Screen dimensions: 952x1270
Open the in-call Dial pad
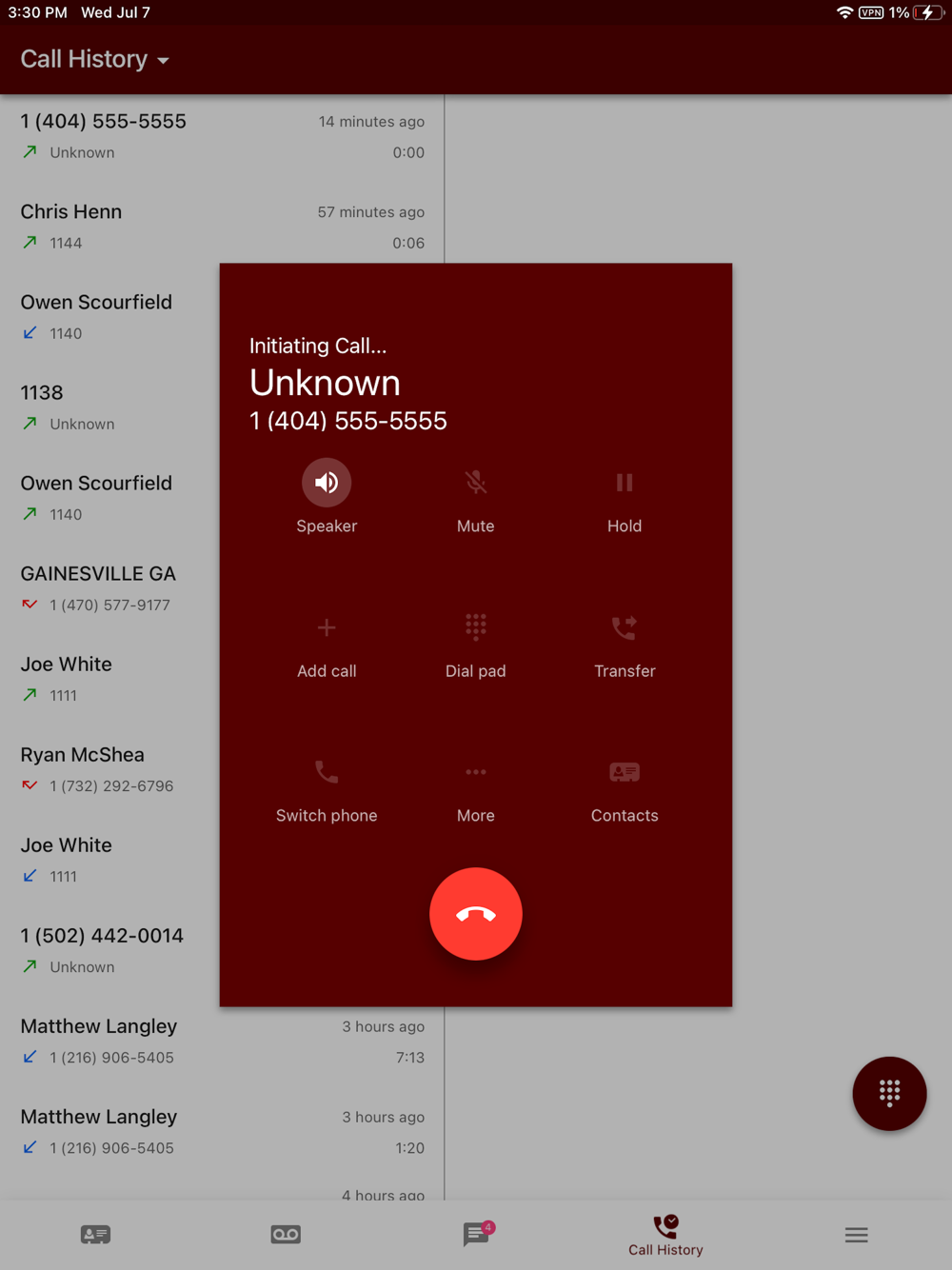pos(476,627)
